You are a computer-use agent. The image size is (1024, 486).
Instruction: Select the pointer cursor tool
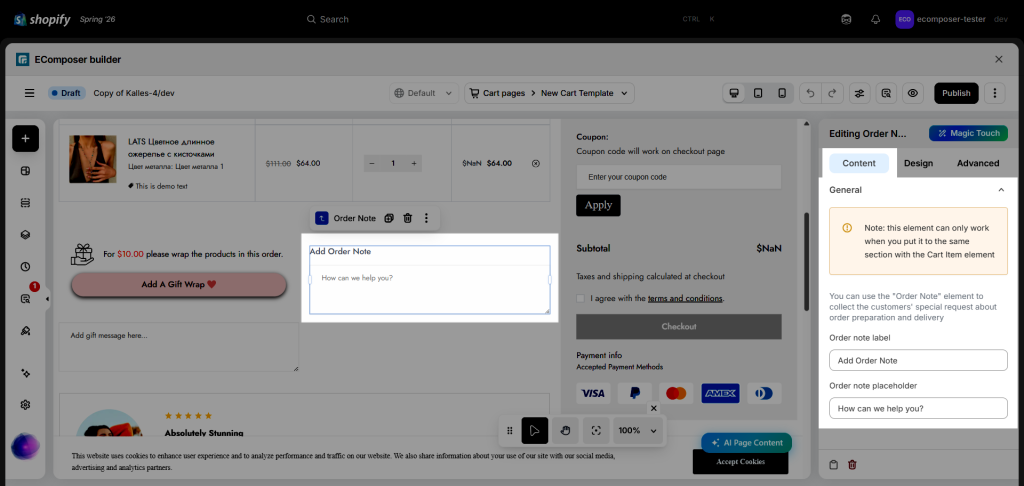tap(535, 430)
